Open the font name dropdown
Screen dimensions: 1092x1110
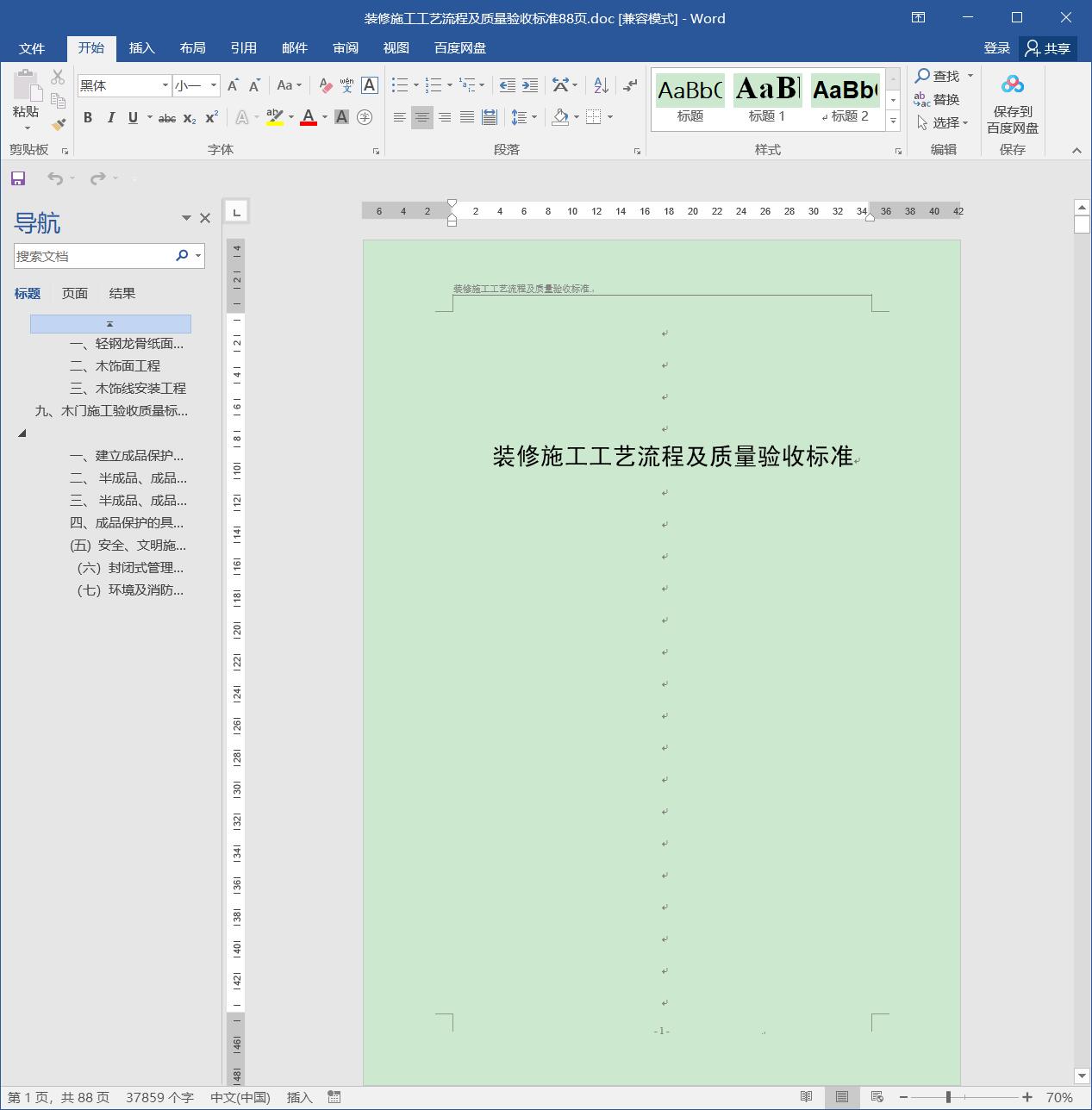(165, 85)
